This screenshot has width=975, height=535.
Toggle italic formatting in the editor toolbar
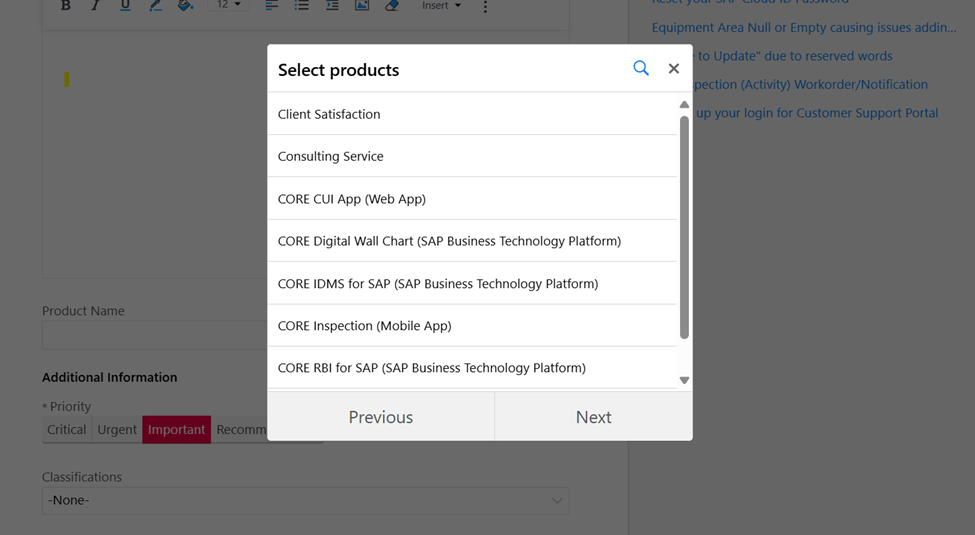[x=95, y=6]
